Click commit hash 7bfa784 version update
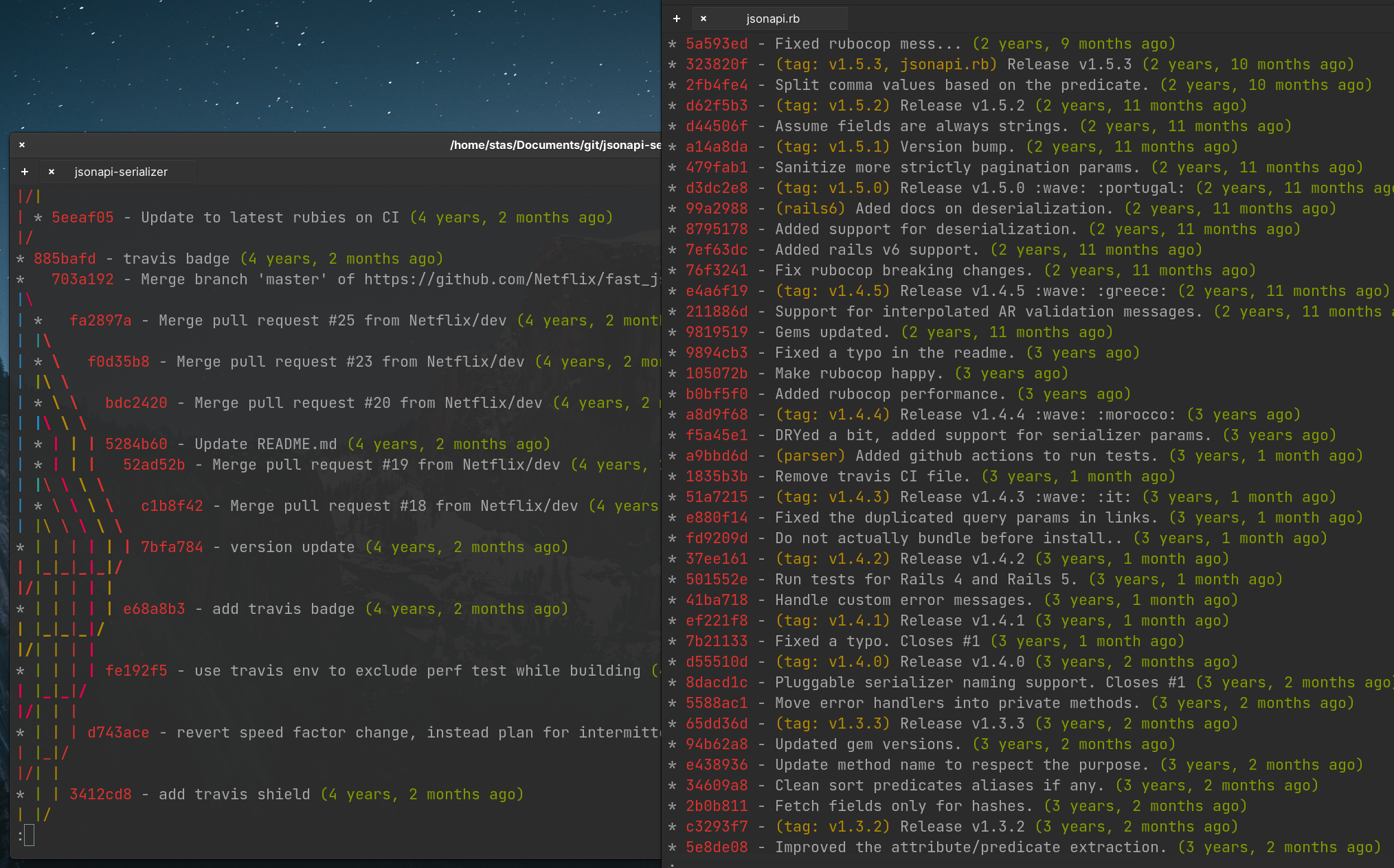Image resolution: width=1394 pixels, height=868 pixels. tap(172, 547)
